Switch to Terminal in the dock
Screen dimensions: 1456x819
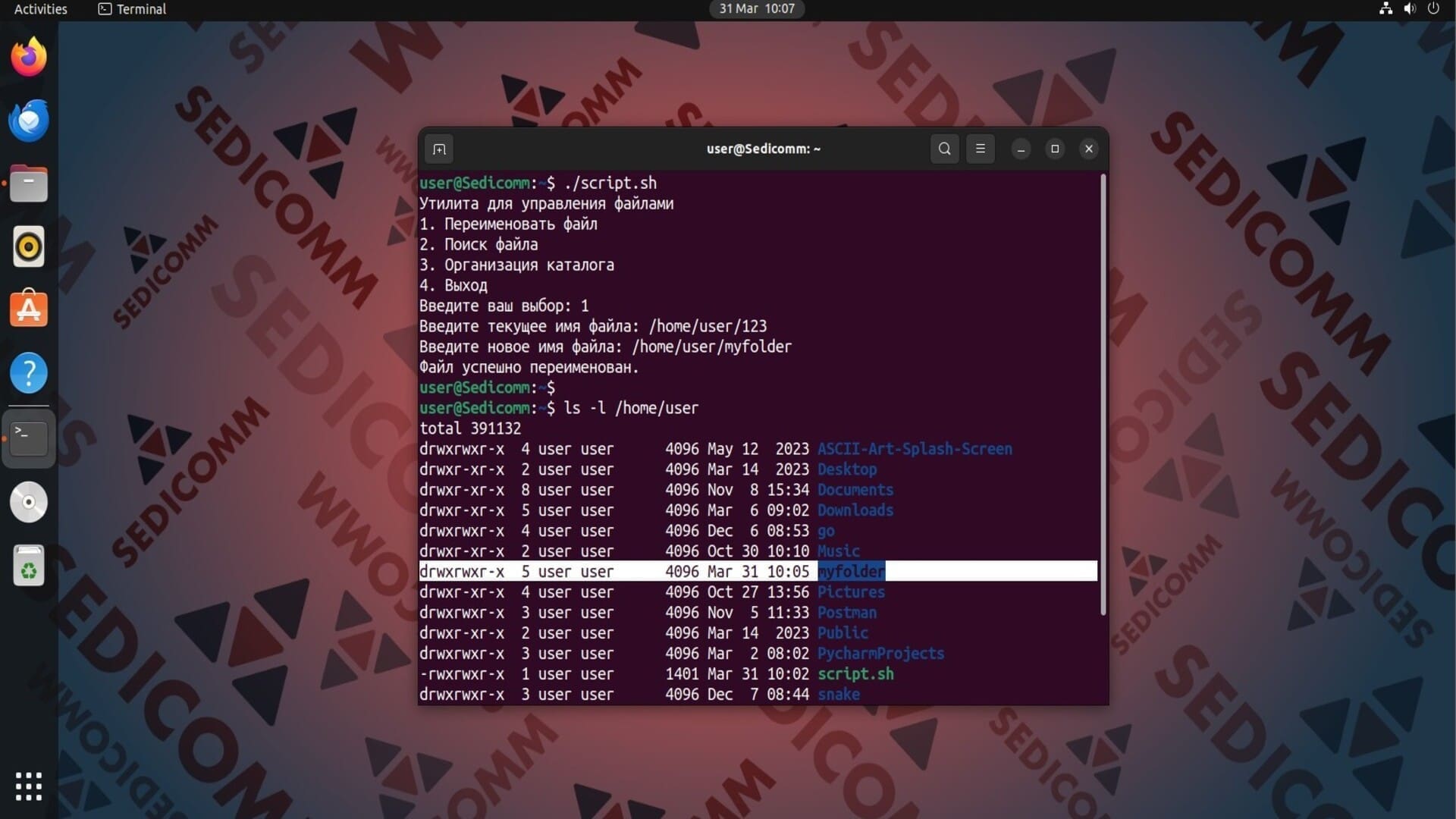[29, 438]
